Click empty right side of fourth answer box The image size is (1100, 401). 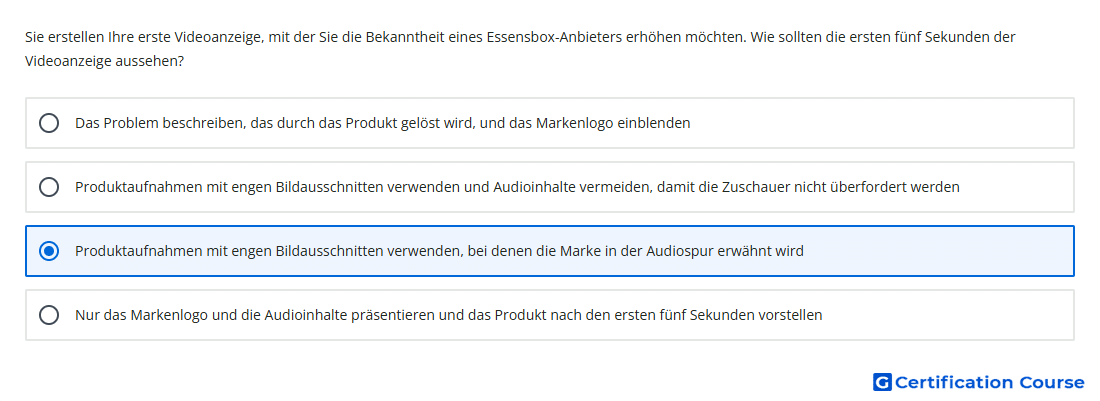point(947,315)
